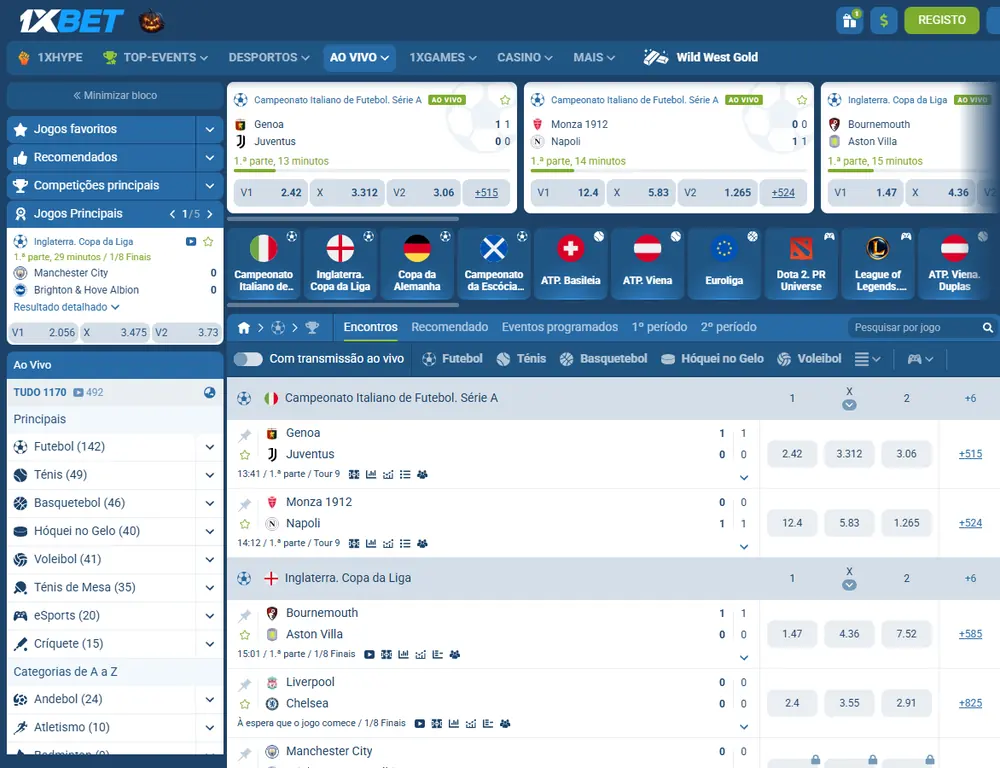Screen dimensions: 1000x768
Task: Open the CASINO menu
Action: coord(525,57)
